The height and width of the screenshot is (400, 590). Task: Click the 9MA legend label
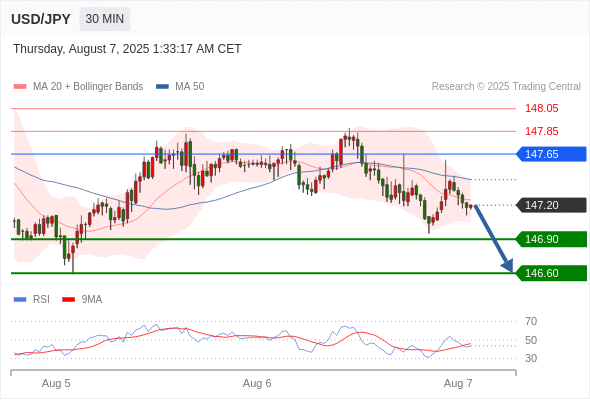click(x=92, y=300)
